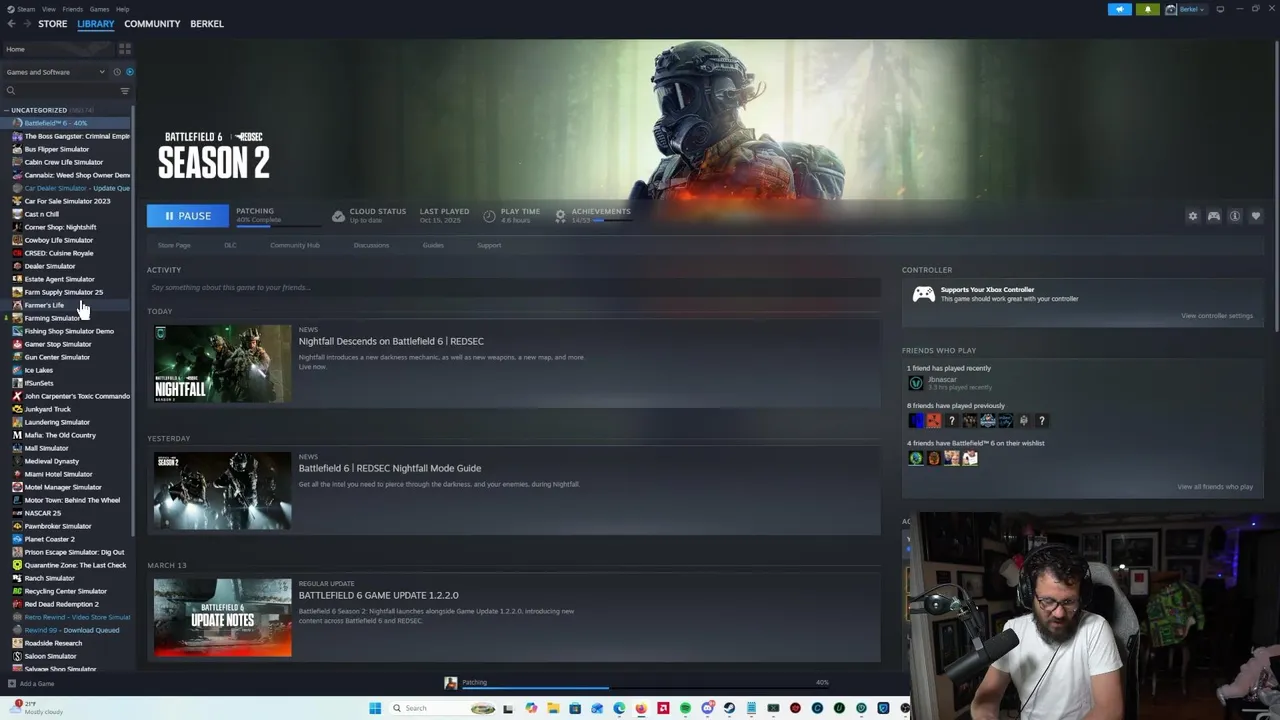Open the Berkel profile tab
Screen dimensions: 1280x720
tap(207, 24)
